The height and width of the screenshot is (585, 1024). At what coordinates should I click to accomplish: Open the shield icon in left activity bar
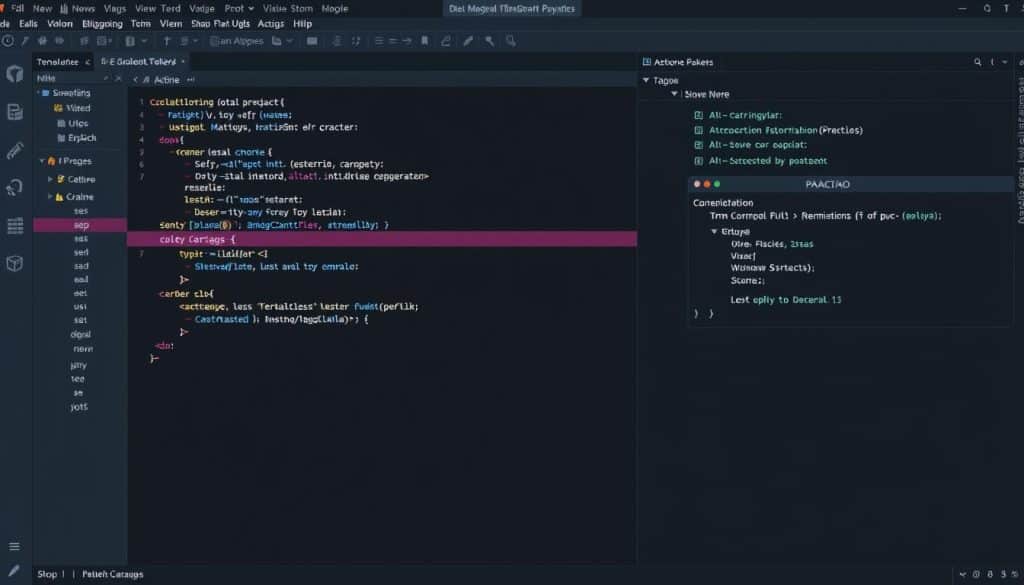pos(14,73)
